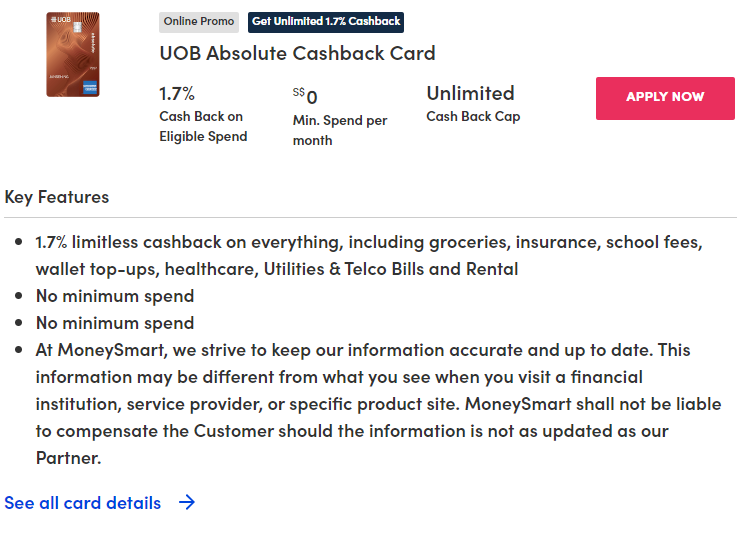Click the 1.7% cashback rate figure
This screenshot has width=742, height=538.
pos(177,94)
